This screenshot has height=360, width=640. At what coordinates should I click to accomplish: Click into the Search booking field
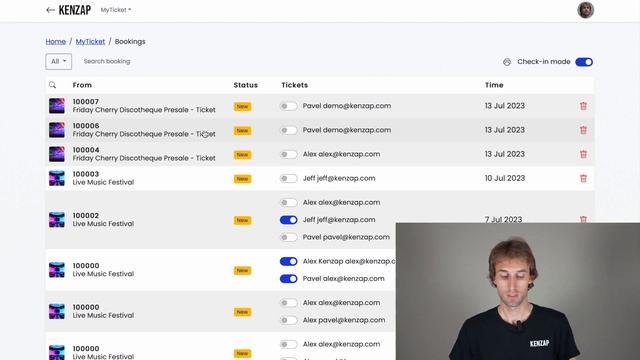[x=107, y=61]
